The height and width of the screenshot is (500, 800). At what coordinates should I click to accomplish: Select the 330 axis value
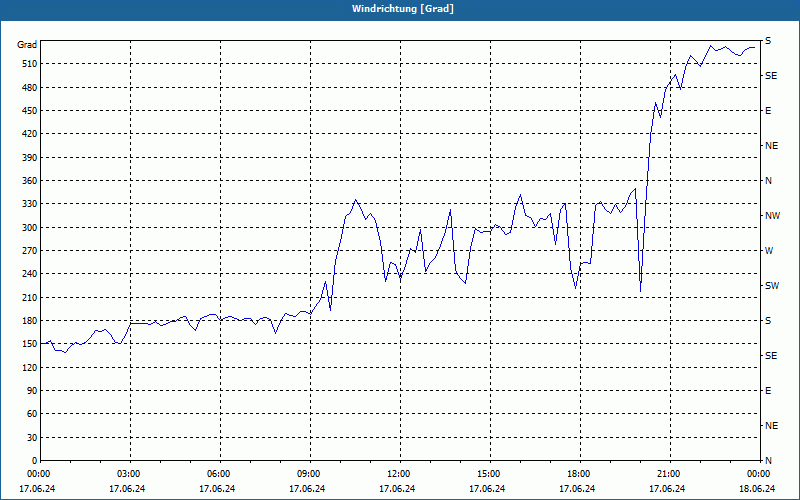tap(29, 204)
